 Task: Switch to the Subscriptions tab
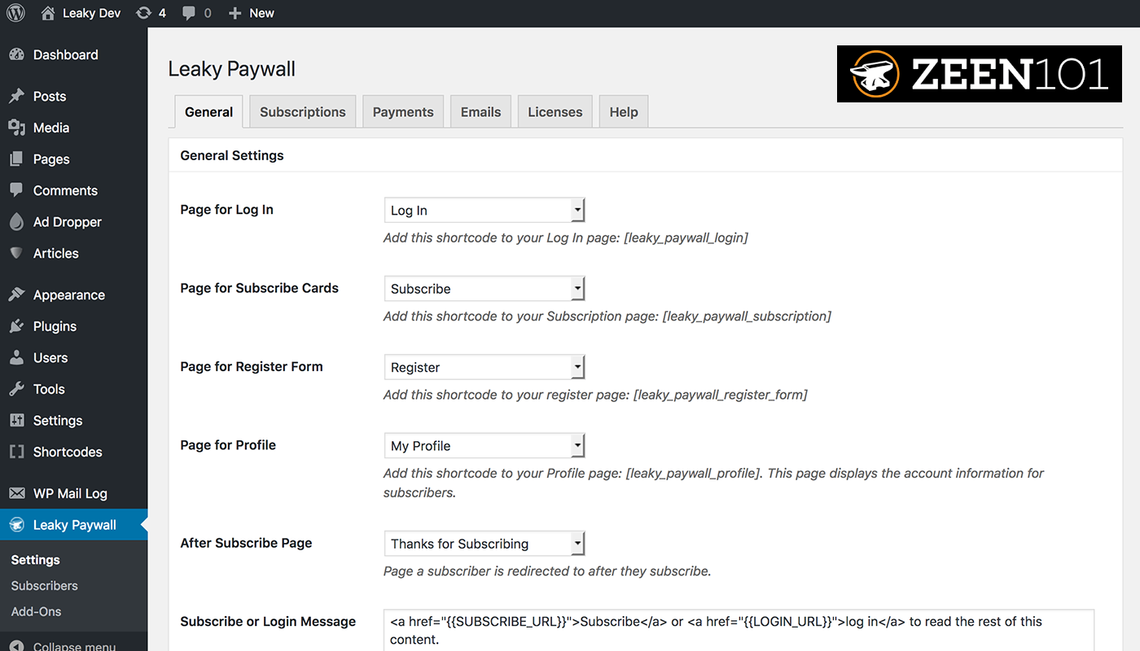pos(302,112)
